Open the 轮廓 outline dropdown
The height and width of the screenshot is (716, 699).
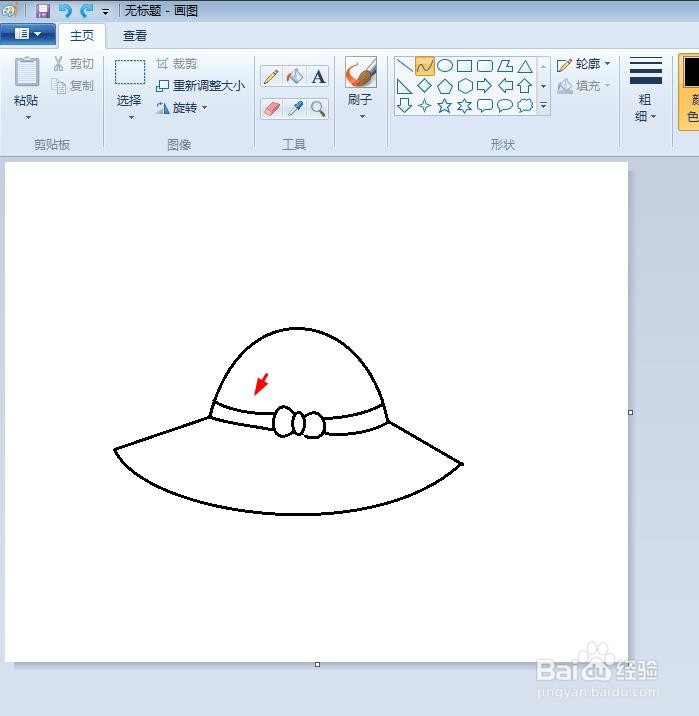pyautogui.click(x=583, y=64)
